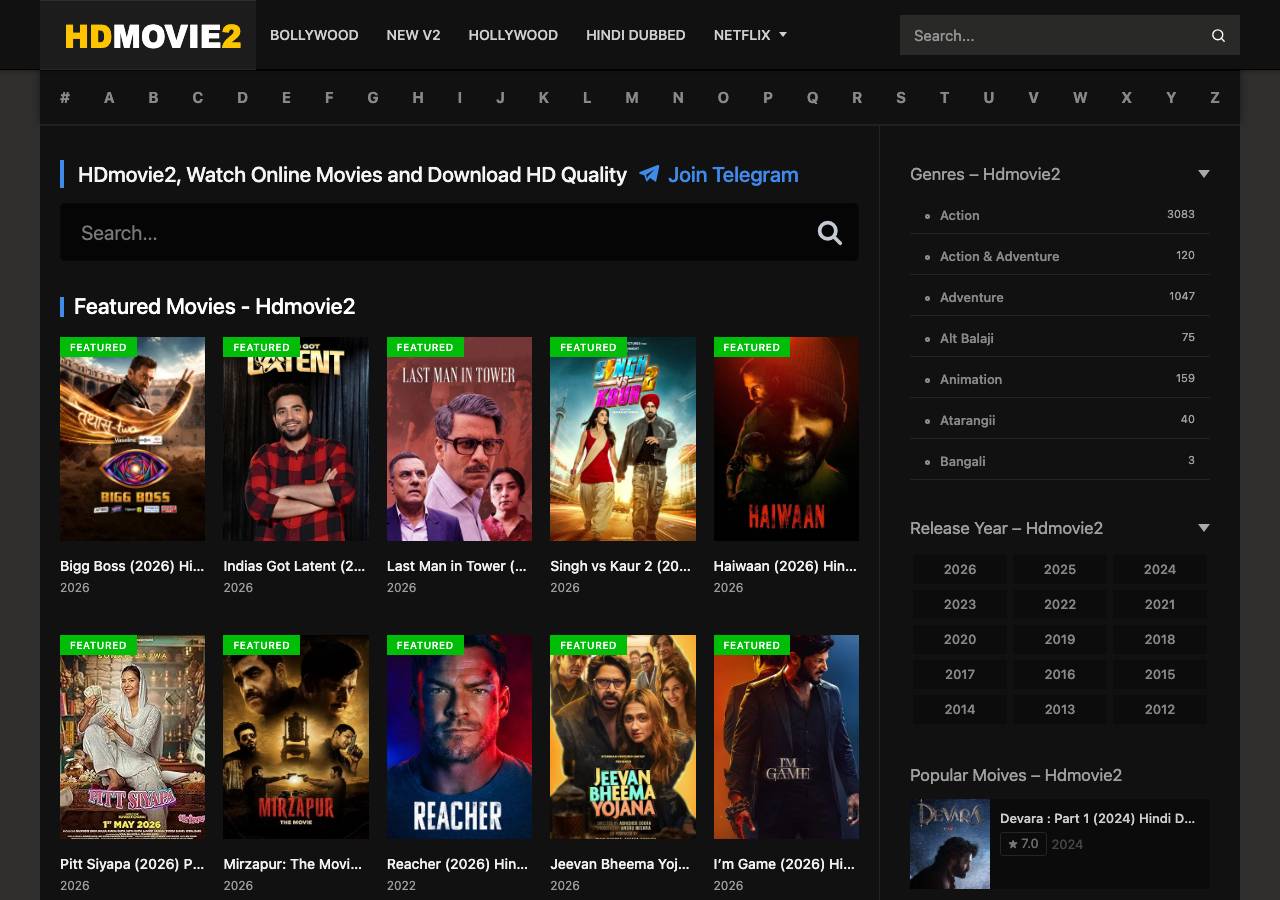Open the Jeevan Bheema Yojana poster
The width and height of the screenshot is (1280, 900).
[623, 737]
